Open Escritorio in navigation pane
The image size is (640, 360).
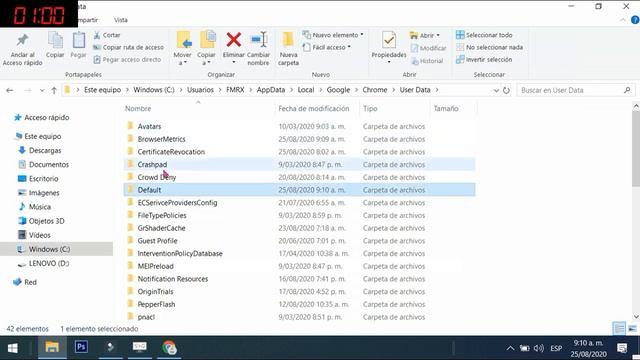[43, 178]
